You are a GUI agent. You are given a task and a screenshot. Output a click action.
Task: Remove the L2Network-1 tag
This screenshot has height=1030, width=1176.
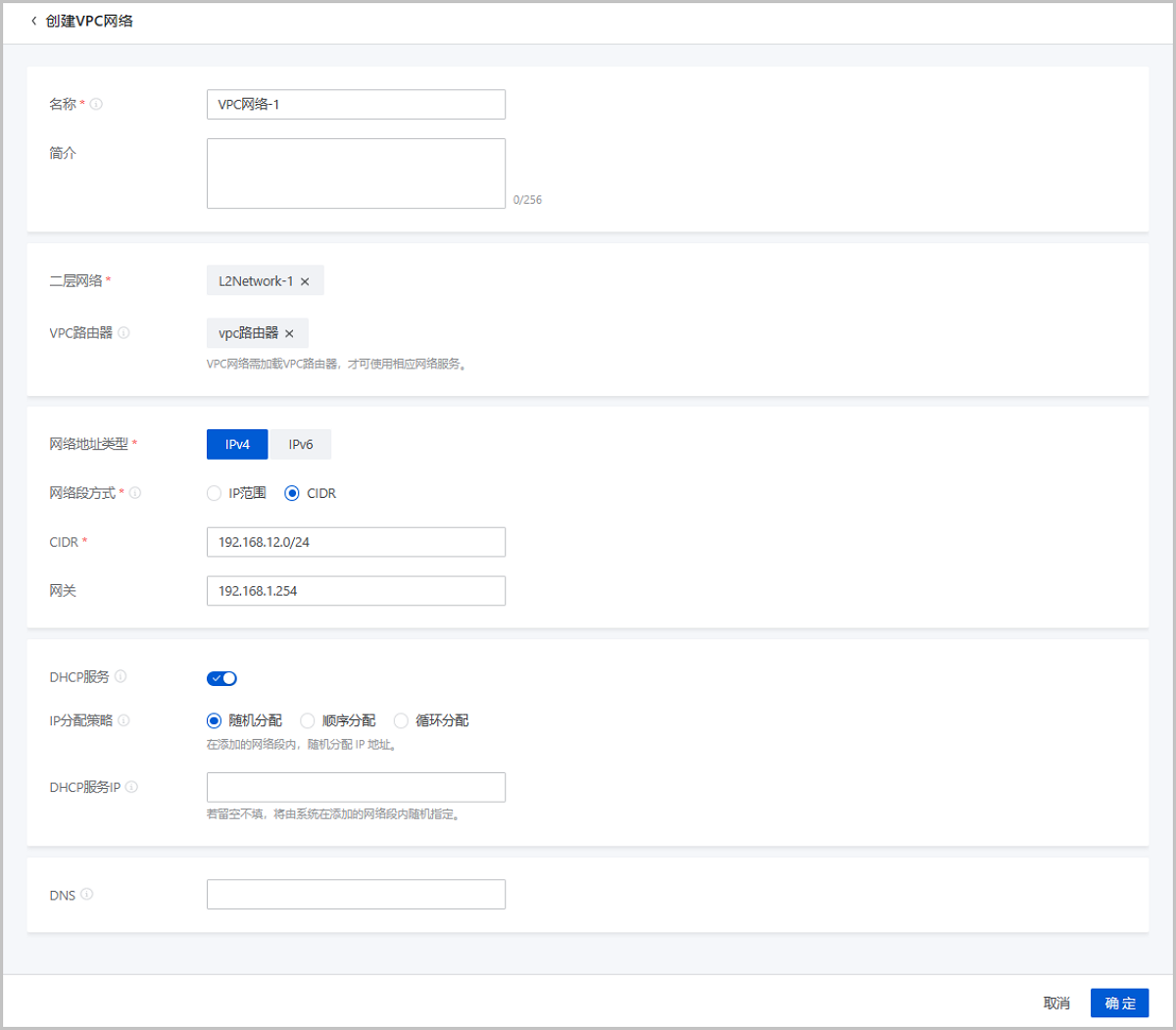coord(305,281)
